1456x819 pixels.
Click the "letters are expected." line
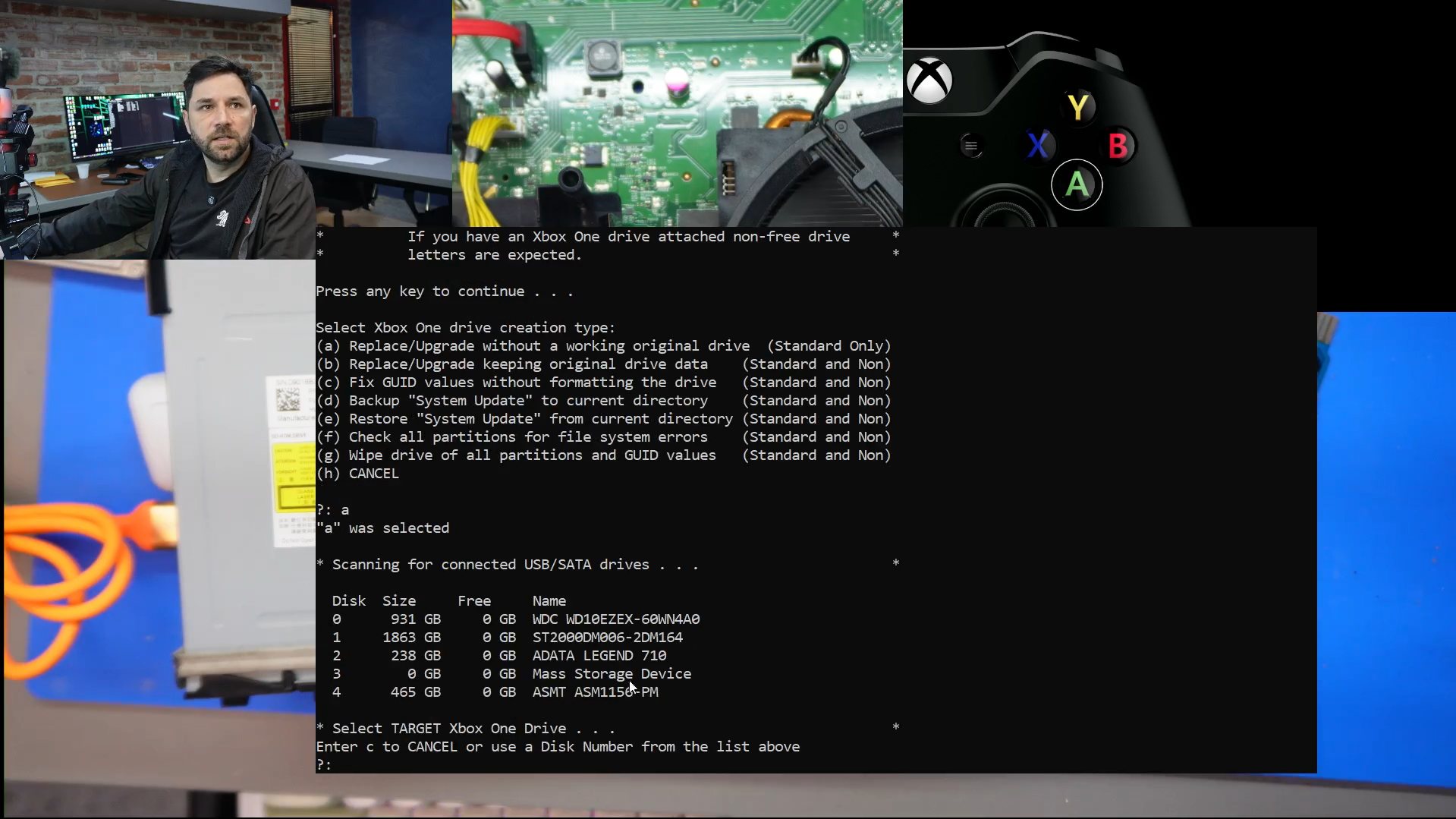click(x=495, y=255)
